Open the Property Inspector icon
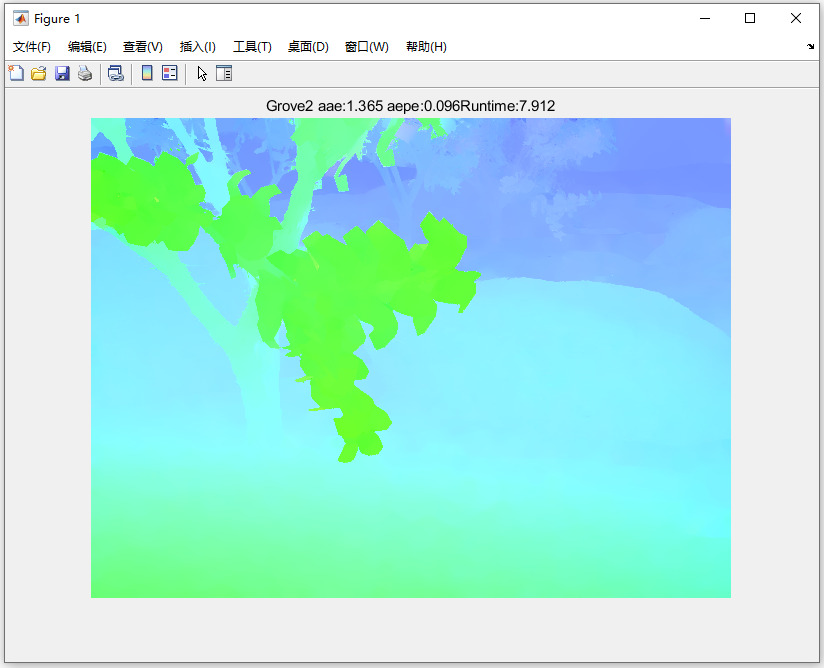Image resolution: width=824 pixels, height=668 pixels. [224, 73]
